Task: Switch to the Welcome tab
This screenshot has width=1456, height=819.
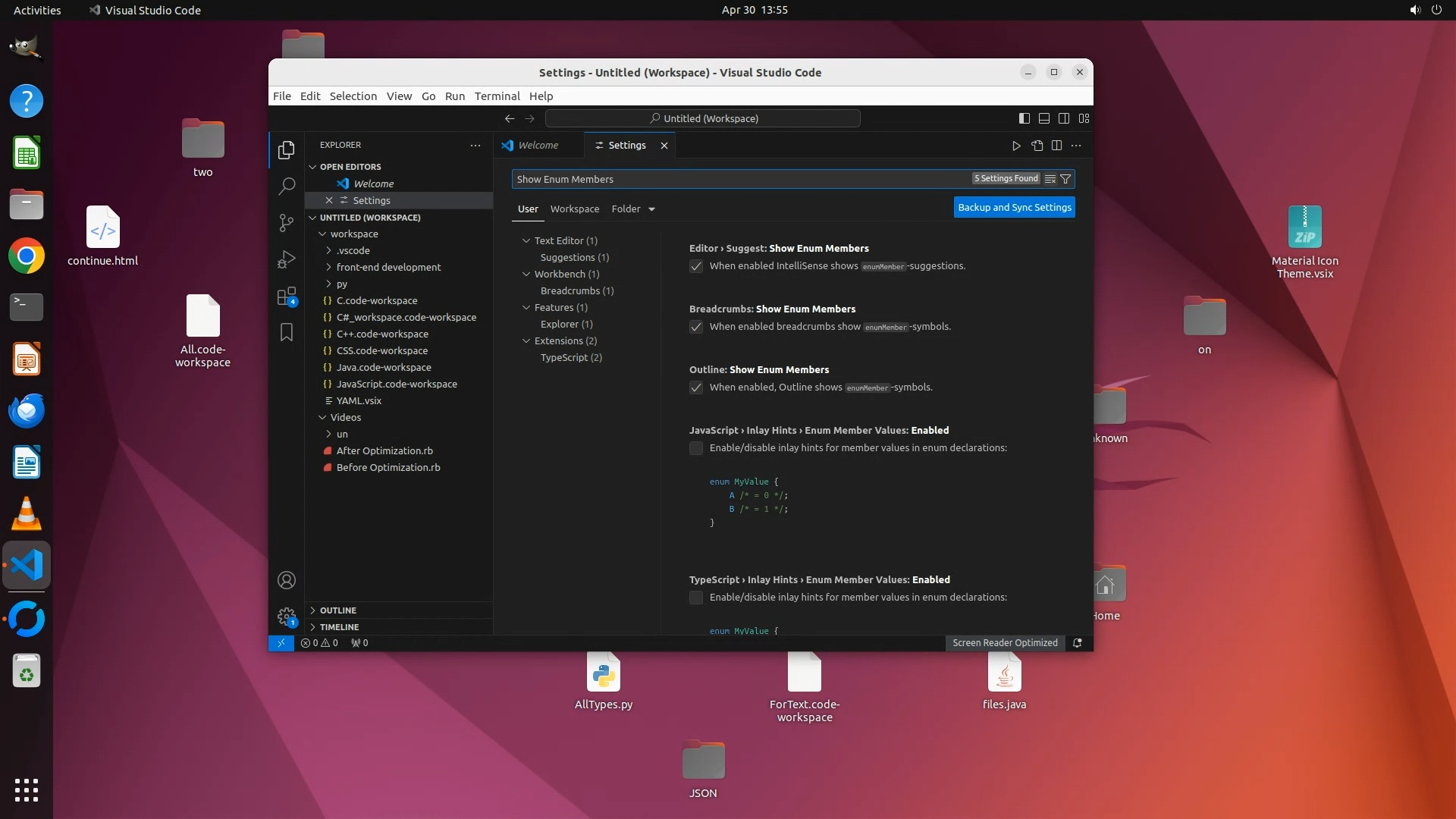Action: 538,145
